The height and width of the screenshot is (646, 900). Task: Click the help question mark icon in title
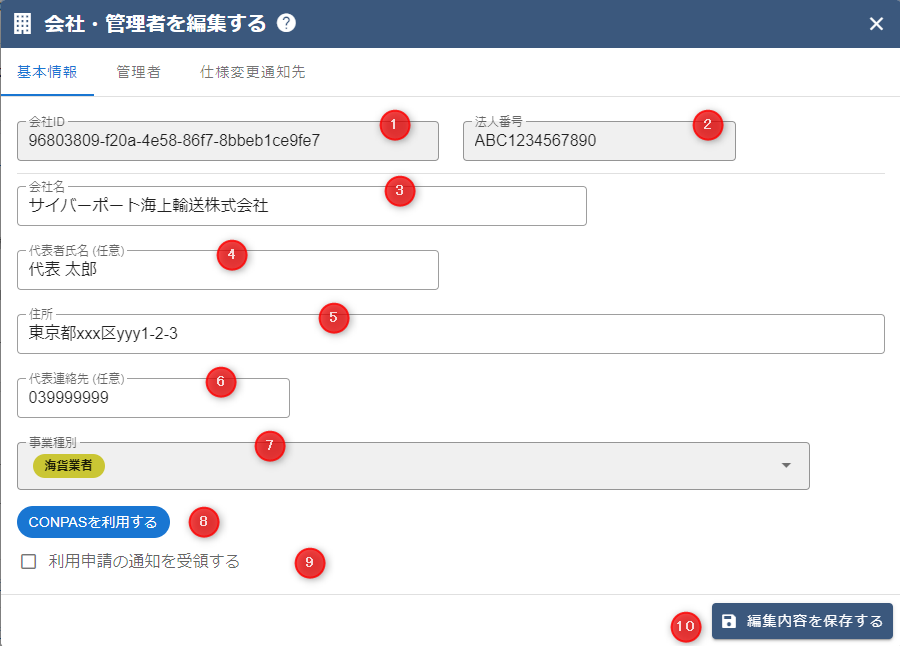pos(286,23)
